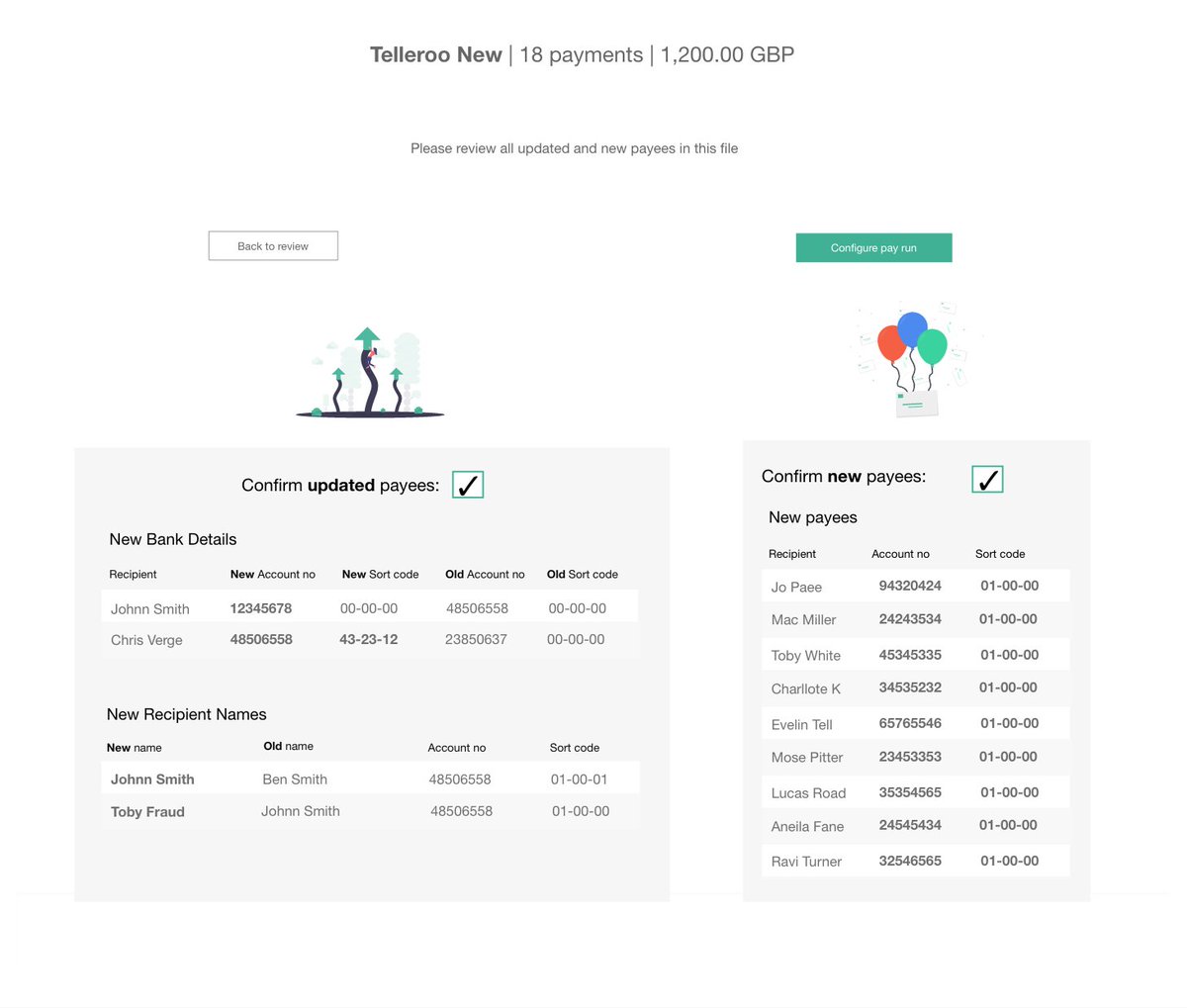Click the Back to review button
The image size is (1187, 1008).
(273, 246)
